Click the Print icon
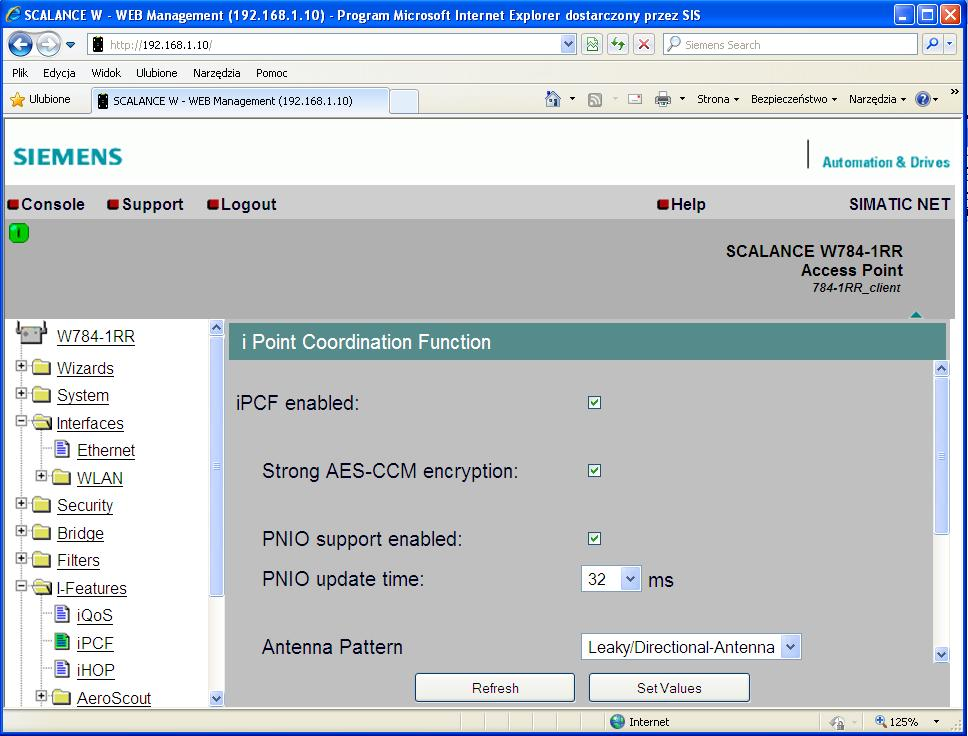The image size is (968, 736). tap(662, 99)
